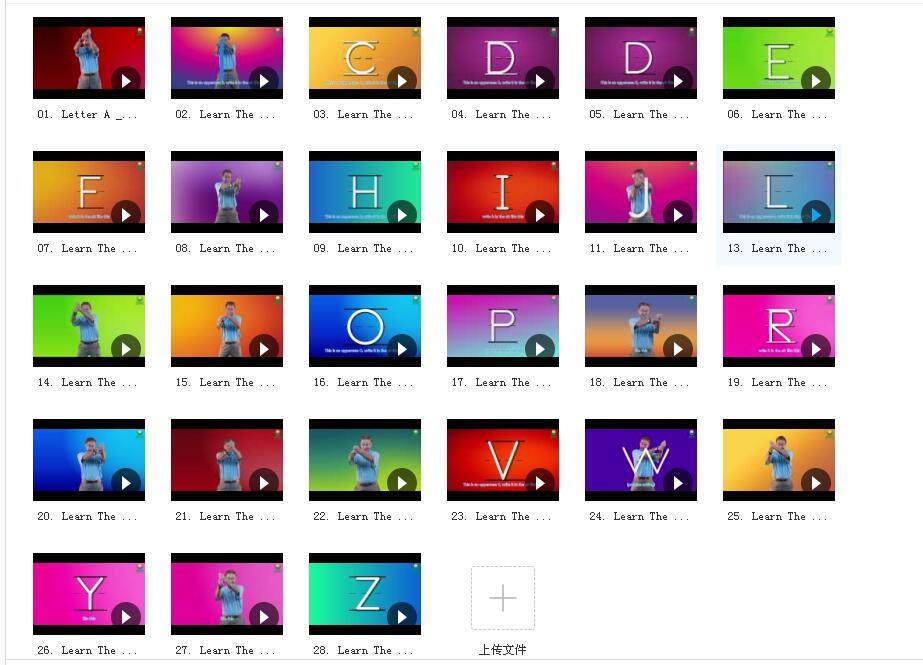Image resolution: width=923 pixels, height=665 pixels.
Task: Play video 04 with letter D
Action: [x=540, y=81]
